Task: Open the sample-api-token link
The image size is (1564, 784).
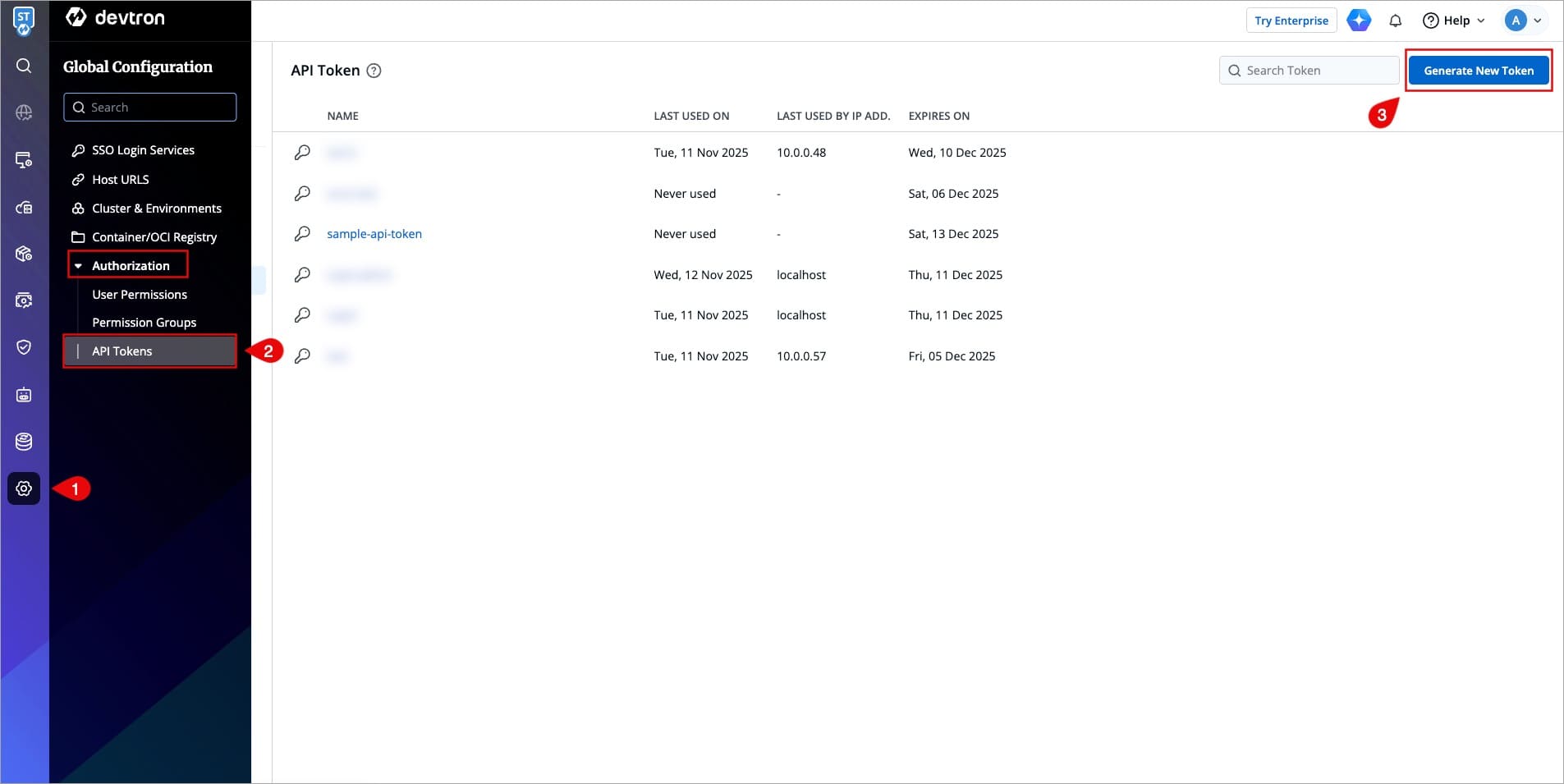Action: click(374, 234)
